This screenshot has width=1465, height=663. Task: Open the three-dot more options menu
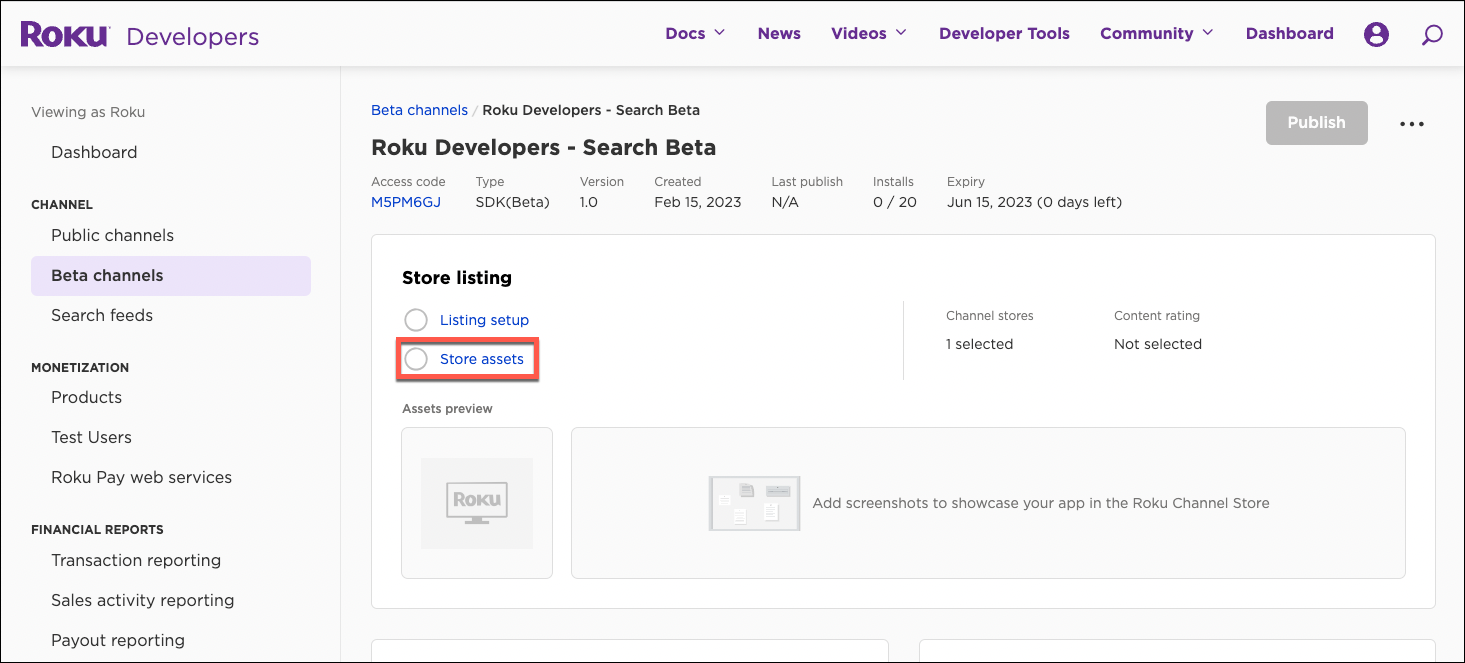pyautogui.click(x=1411, y=124)
